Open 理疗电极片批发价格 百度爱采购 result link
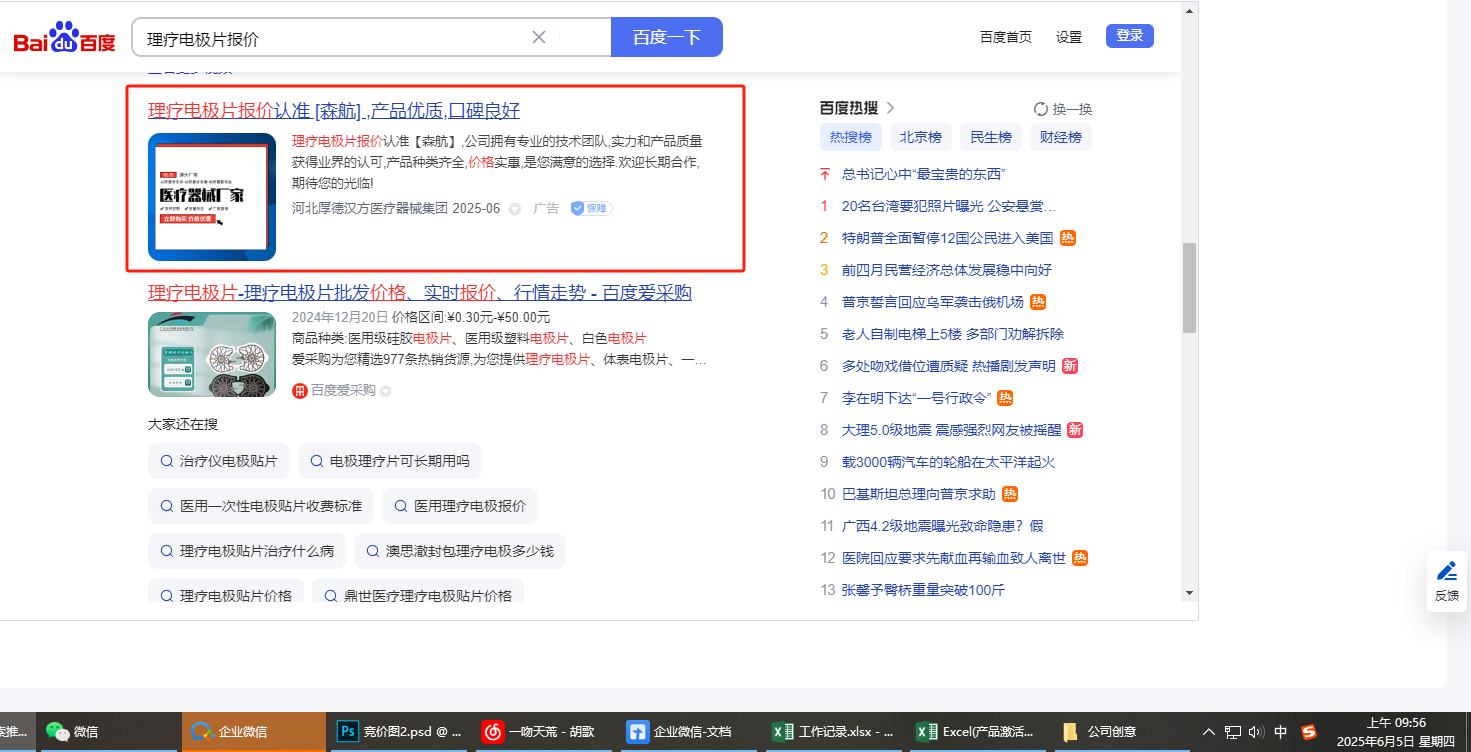 419,293
